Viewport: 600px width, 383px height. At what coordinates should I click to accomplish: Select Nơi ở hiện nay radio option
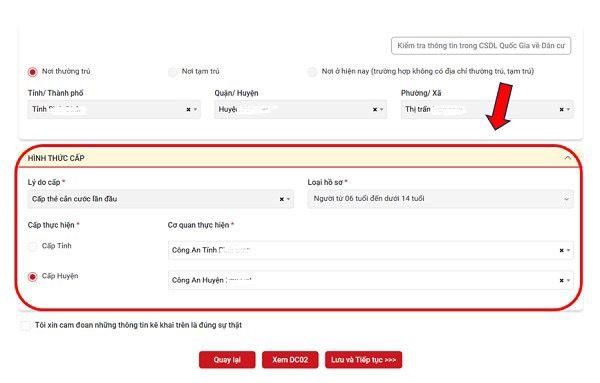[312, 72]
